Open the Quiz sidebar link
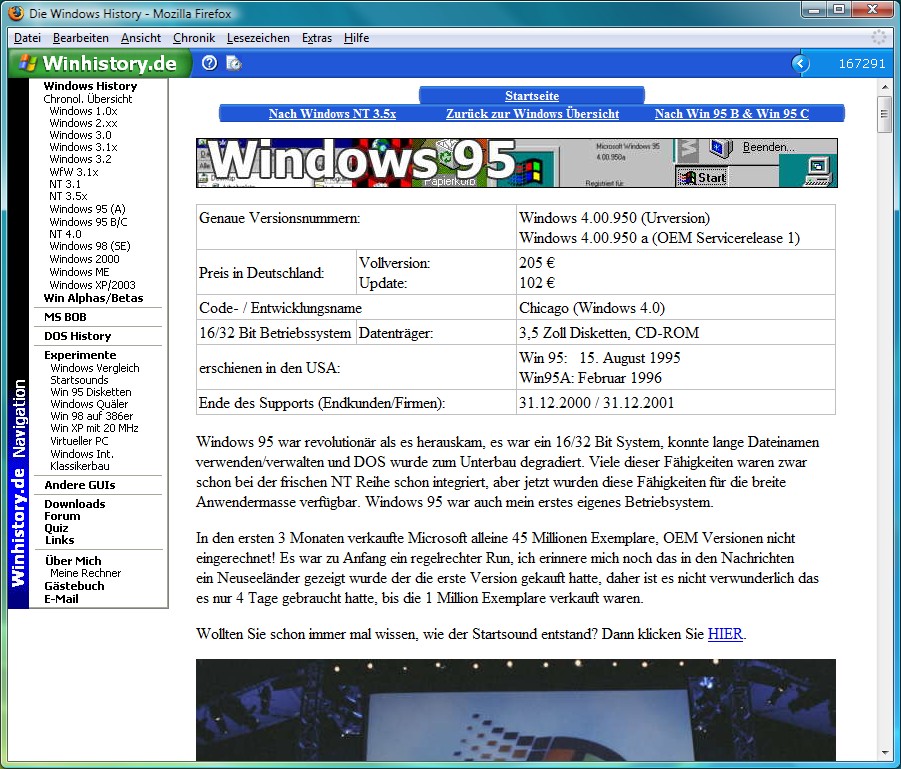The image size is (901, 769). (x=56, y=528)
